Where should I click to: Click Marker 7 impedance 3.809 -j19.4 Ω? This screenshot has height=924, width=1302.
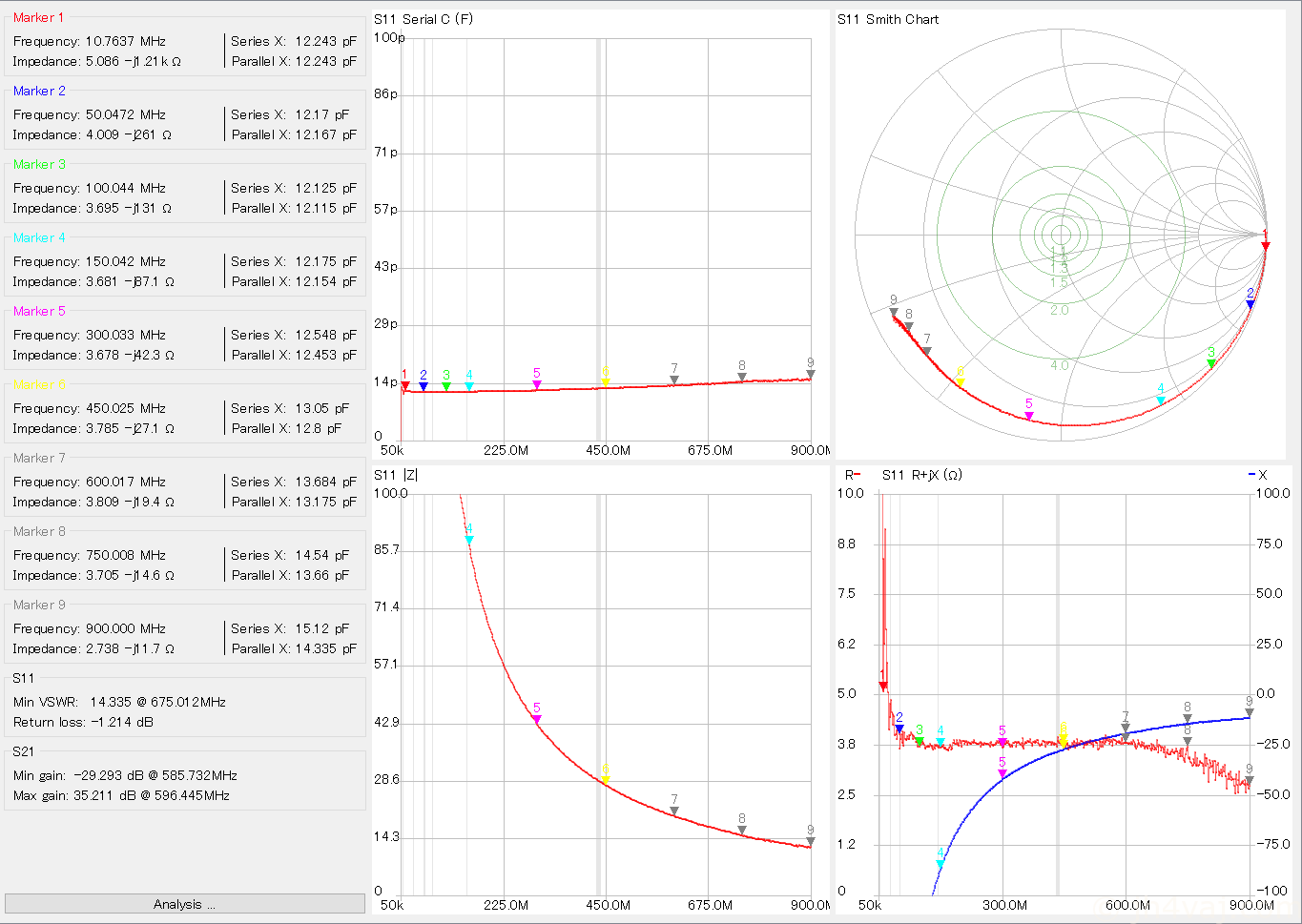click(x=130, y=502)
